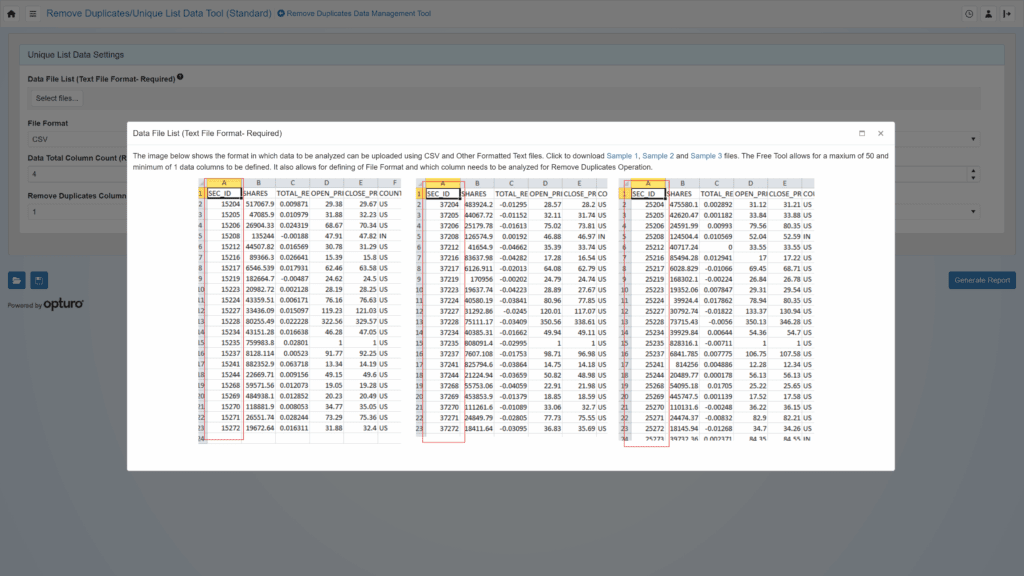Close the Data File List dialog

[880, 133]
